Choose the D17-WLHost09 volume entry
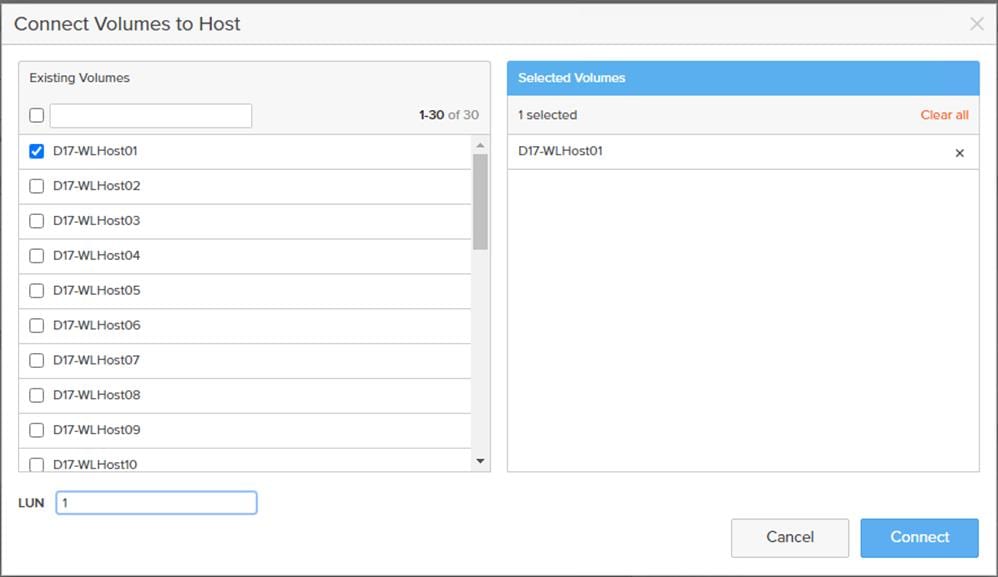998x577 pixels. pyautogui.click(x=97, y=430)
